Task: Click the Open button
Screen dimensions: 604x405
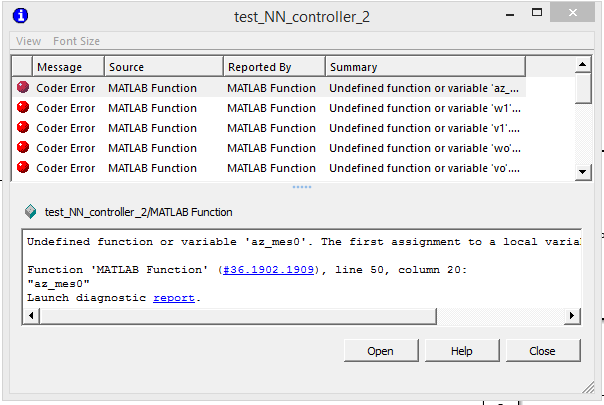Action: [381, 351]
